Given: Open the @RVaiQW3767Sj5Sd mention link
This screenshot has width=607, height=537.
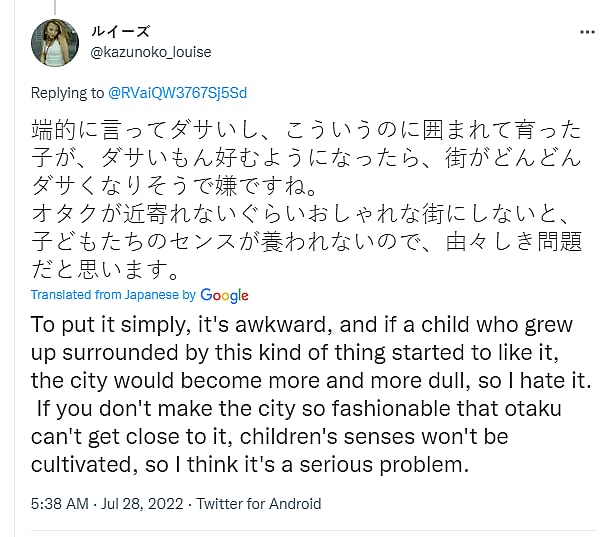Looking at the screenshot, I should pos(177,93).
